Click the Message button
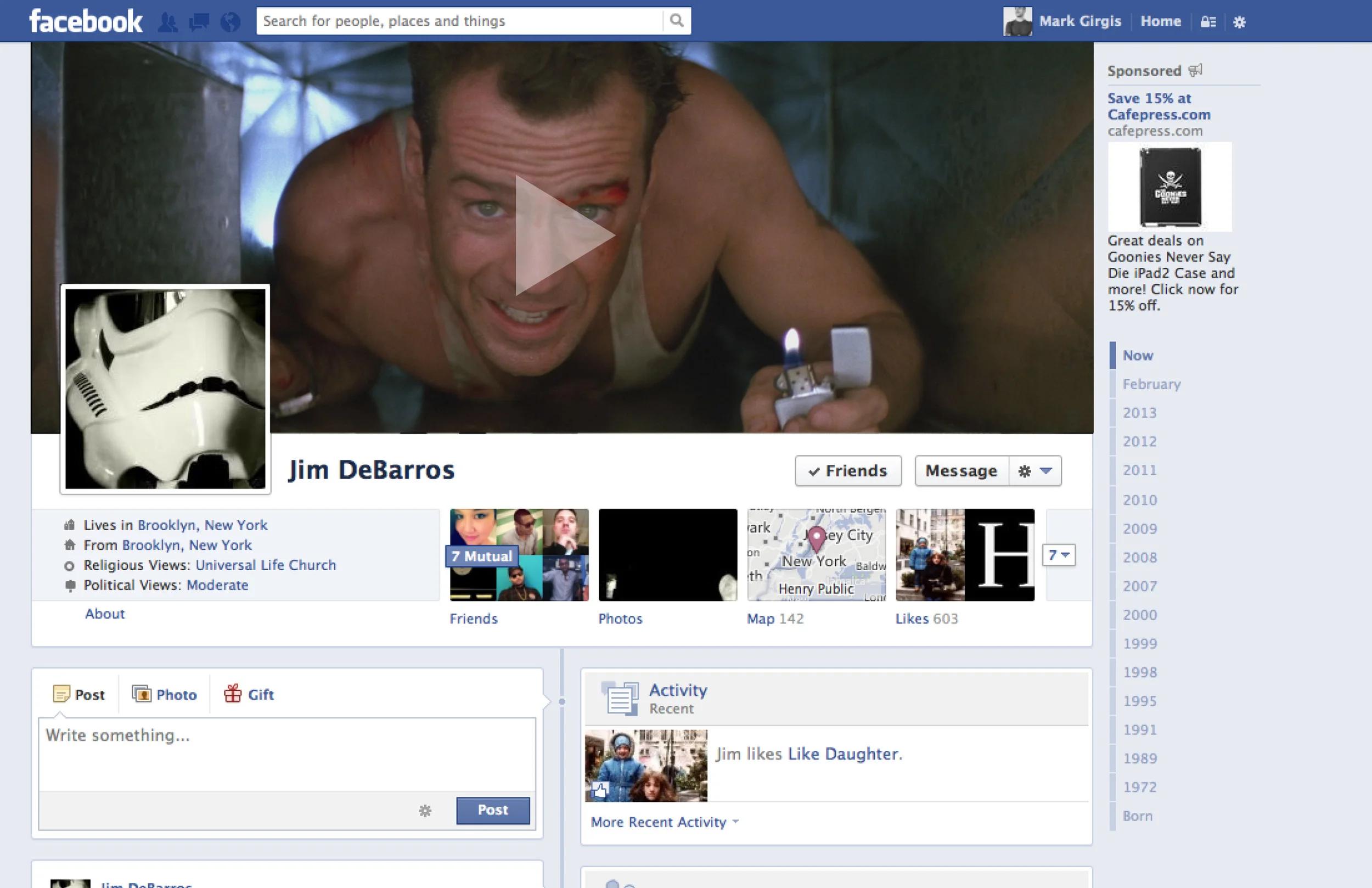This screenshot has height=888, width=1372. point(961,471)
